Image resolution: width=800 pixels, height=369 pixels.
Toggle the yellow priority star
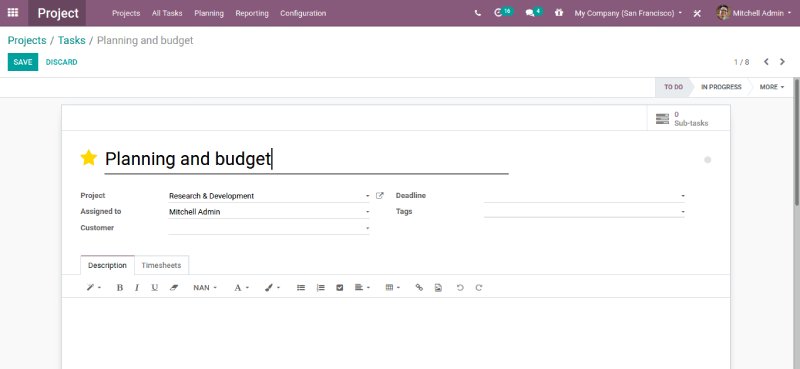[x=89, y=158]
